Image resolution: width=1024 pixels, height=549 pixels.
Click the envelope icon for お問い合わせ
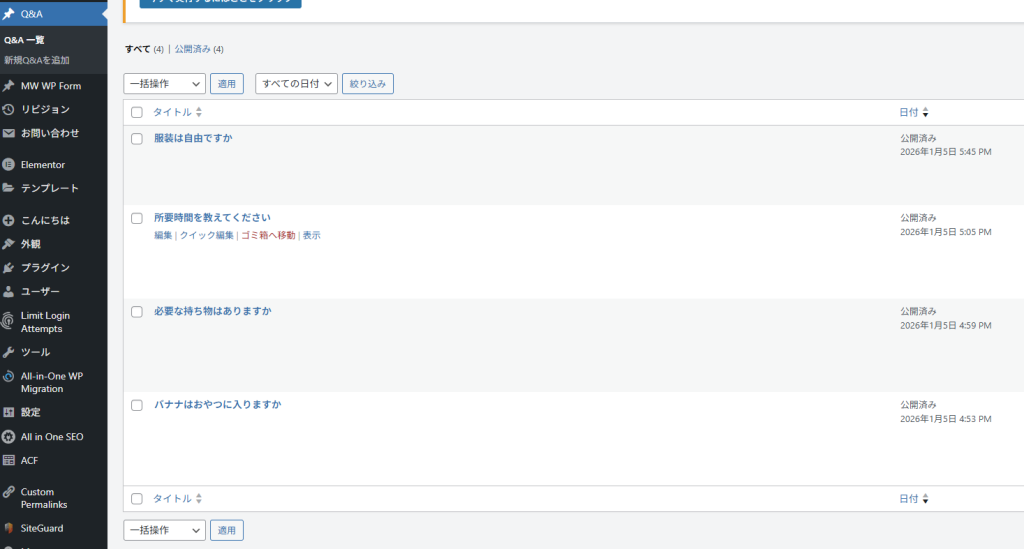click(x=8, y=133)
